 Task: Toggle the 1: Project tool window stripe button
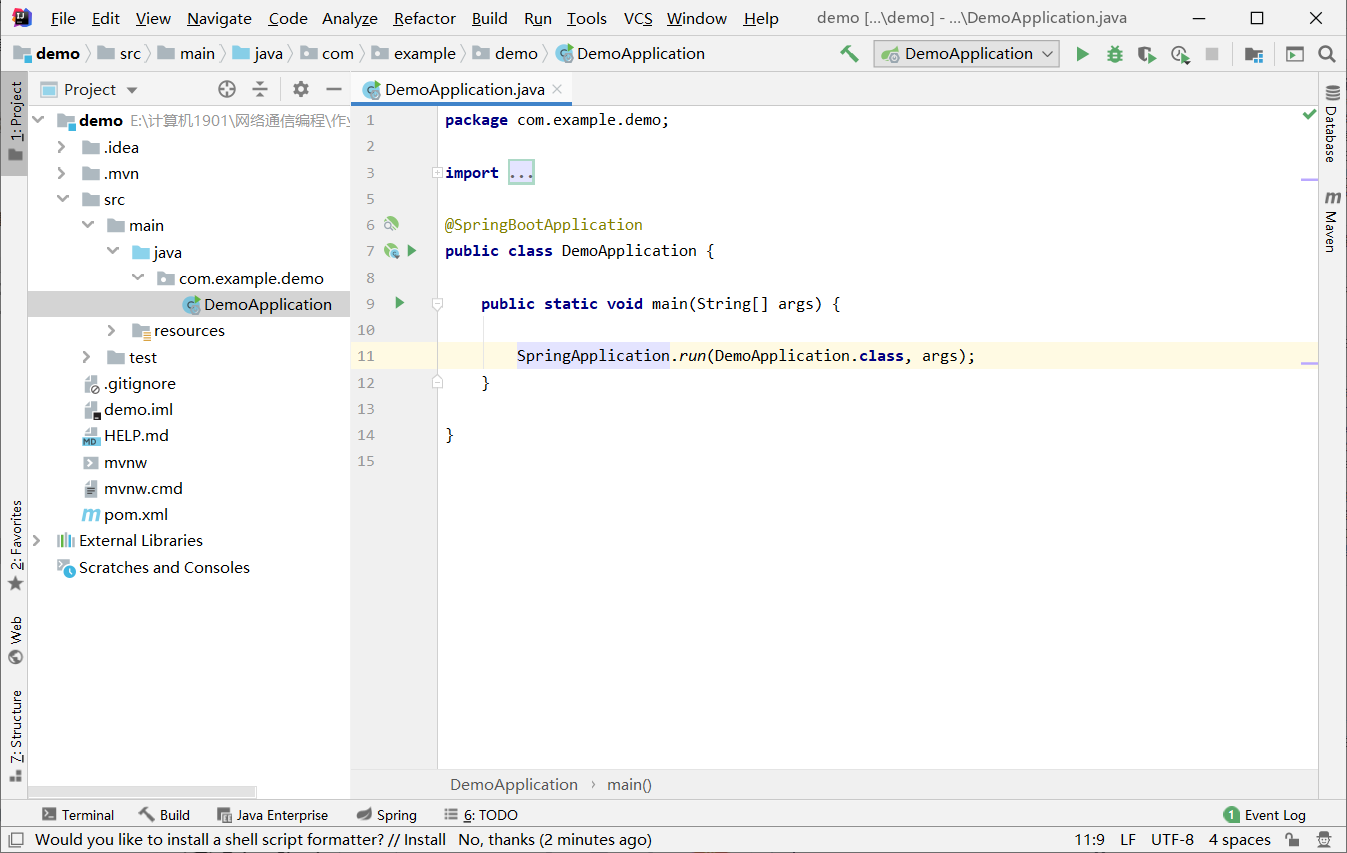click(x=14, y=121)
